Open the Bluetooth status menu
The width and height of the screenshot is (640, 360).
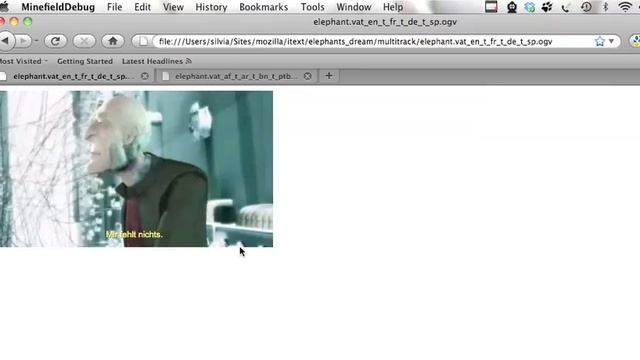click(x=606, y=7)
